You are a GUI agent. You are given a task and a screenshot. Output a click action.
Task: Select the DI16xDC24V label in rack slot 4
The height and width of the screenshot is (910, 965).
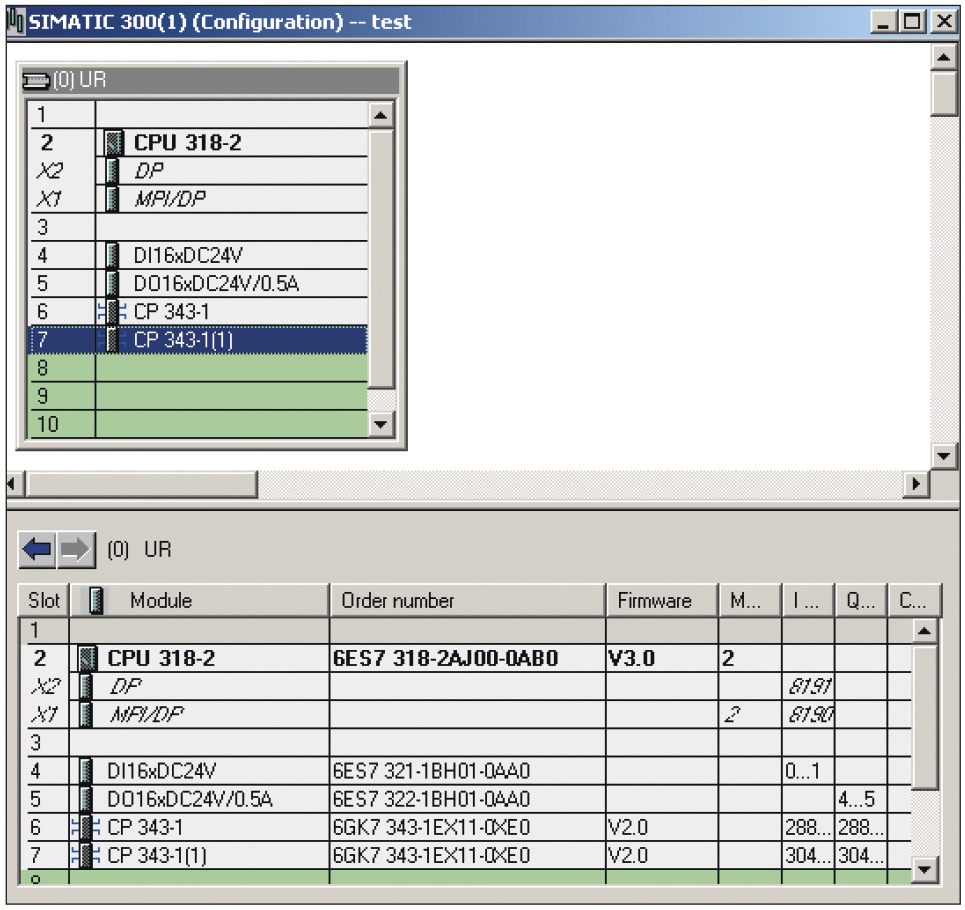(188, 255)
